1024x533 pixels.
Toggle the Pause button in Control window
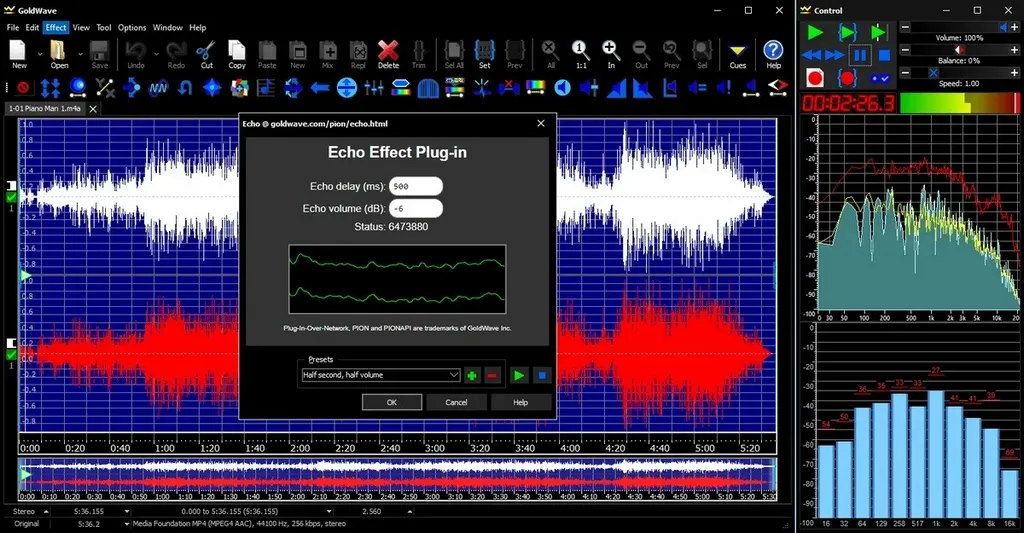click(860, 56)
